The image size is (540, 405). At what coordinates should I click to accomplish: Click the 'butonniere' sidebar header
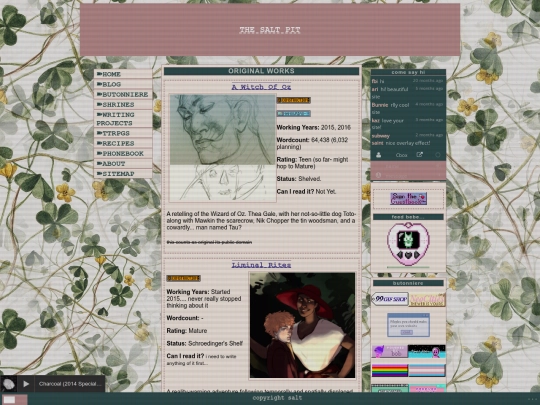point(408,283)
